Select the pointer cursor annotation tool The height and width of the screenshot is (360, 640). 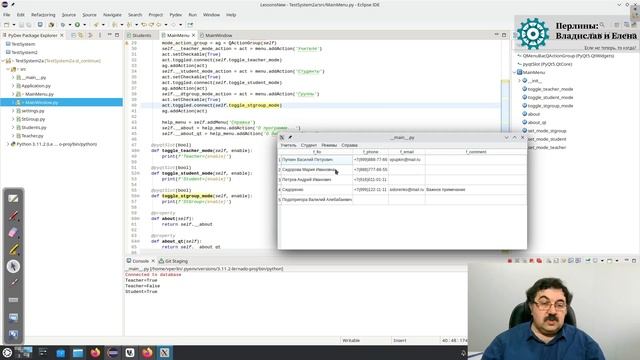point(13,266)
